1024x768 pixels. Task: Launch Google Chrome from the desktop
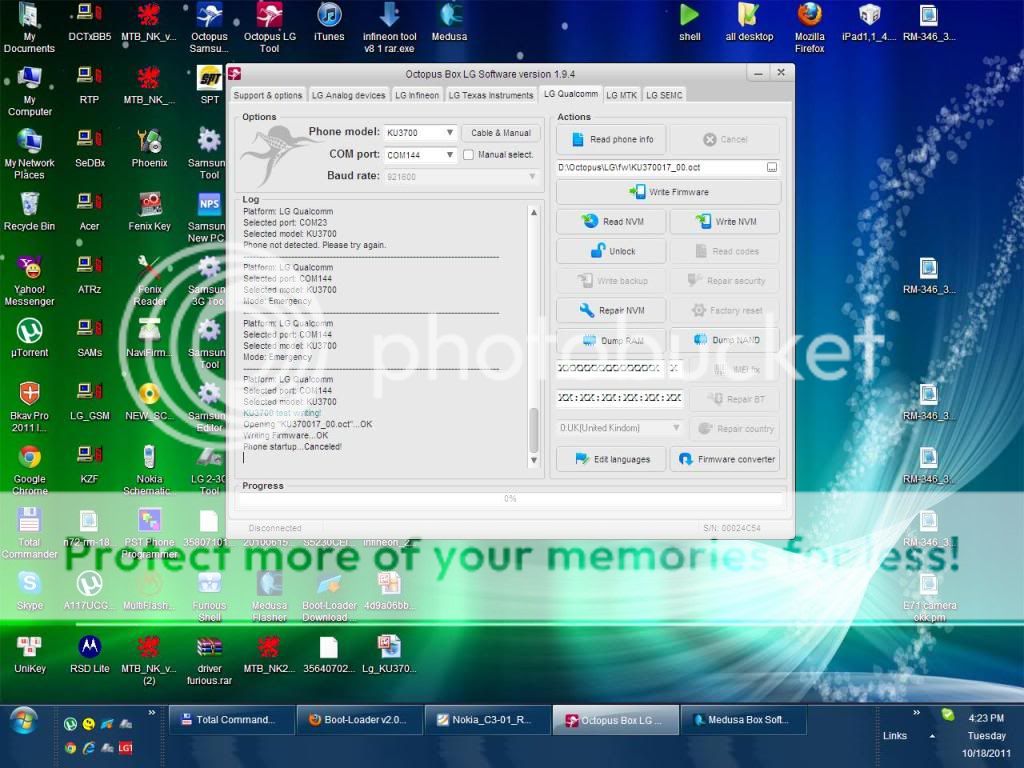(29, 470)
